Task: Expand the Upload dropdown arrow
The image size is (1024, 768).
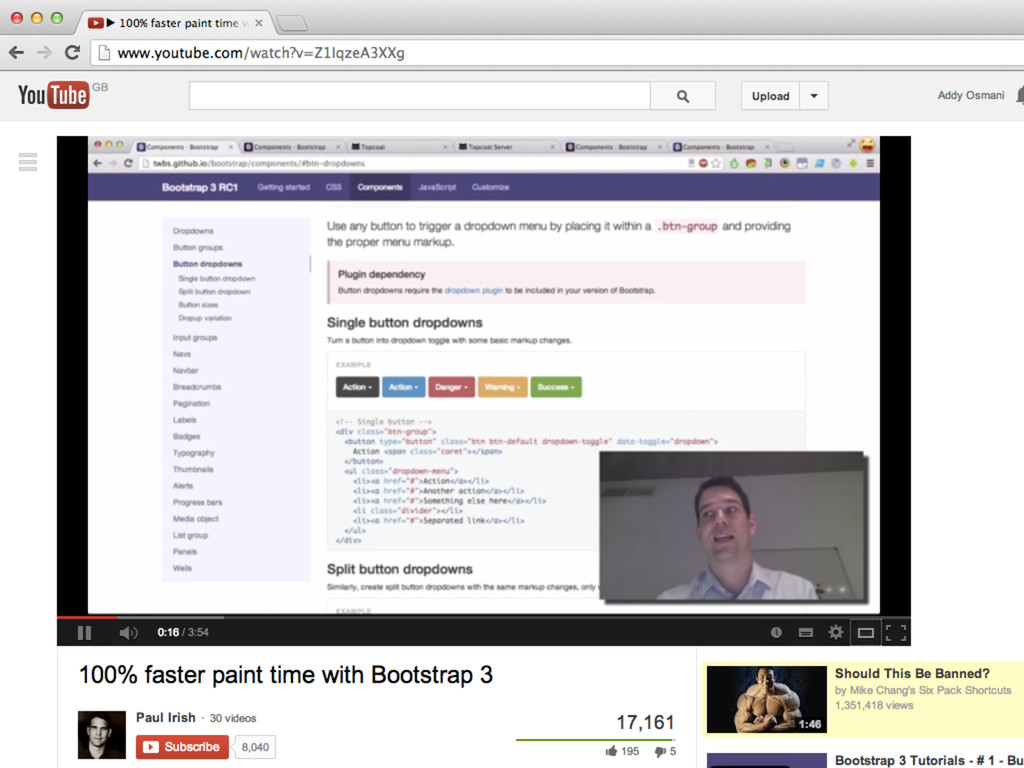Action: coord(813,96)
